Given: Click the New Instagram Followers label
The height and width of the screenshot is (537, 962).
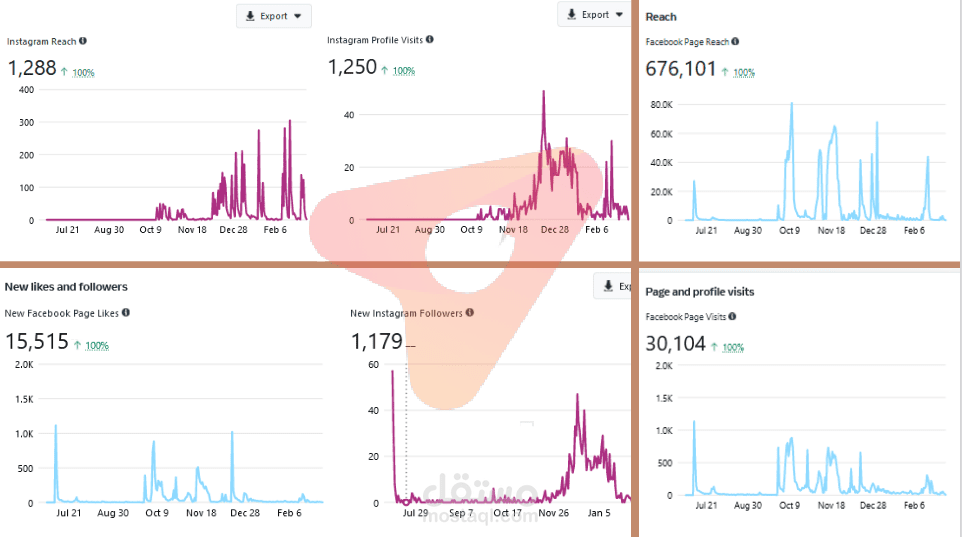Looking at the screenshot, I should 406,313.
